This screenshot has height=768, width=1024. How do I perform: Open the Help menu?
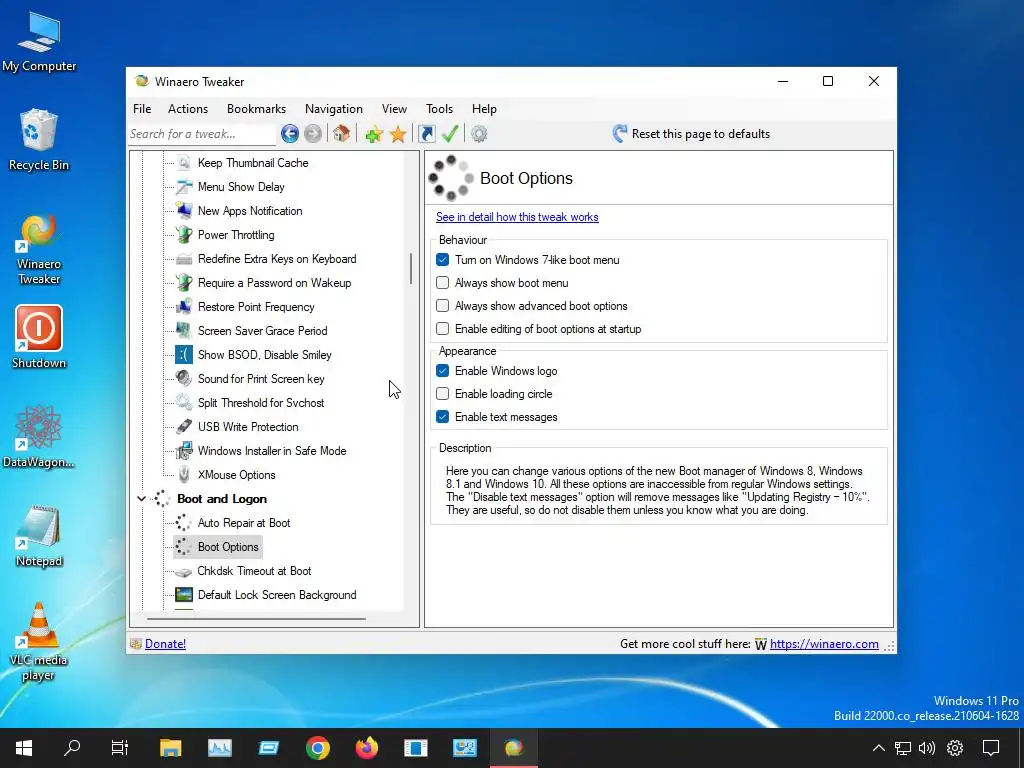coord(484,109)
